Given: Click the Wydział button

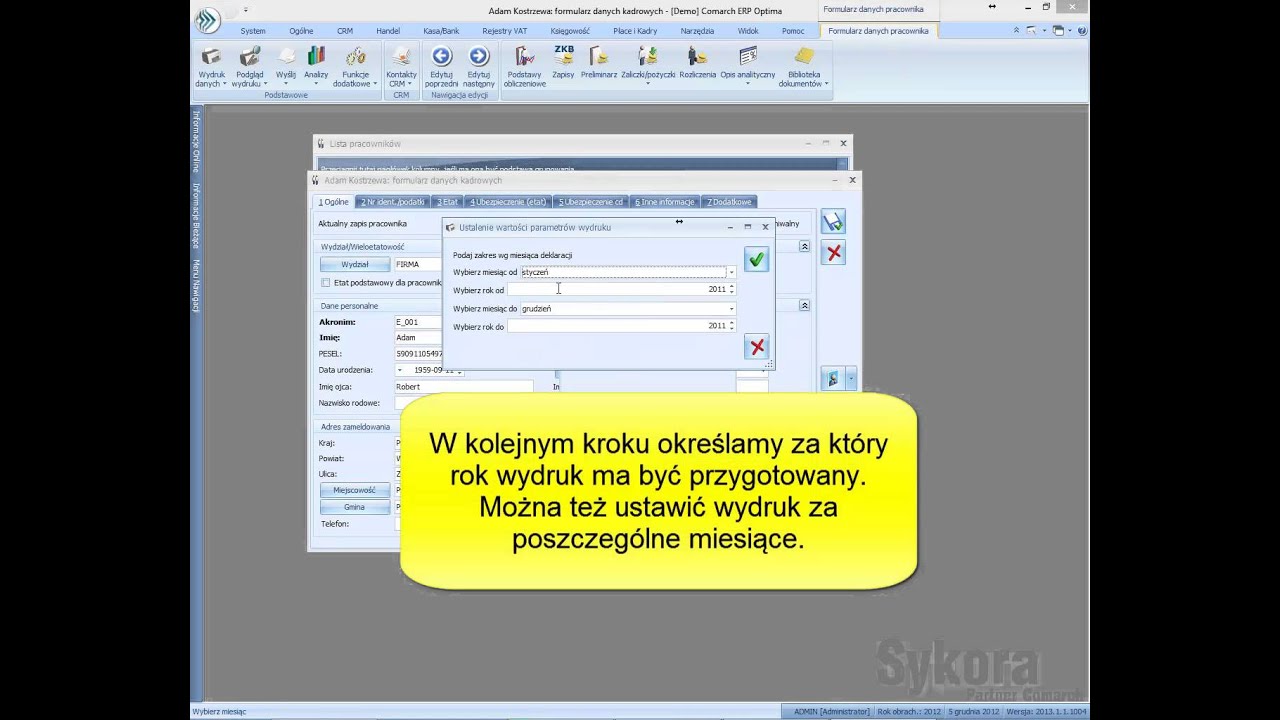Looking at the screenshot, I should 354,264.
